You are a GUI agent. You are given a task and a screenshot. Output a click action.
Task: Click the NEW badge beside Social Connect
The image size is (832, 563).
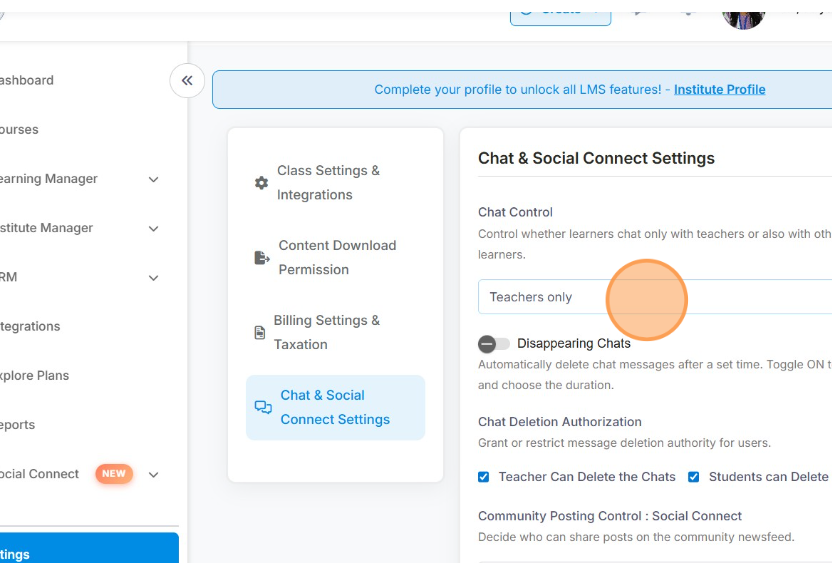coord(114,474)
